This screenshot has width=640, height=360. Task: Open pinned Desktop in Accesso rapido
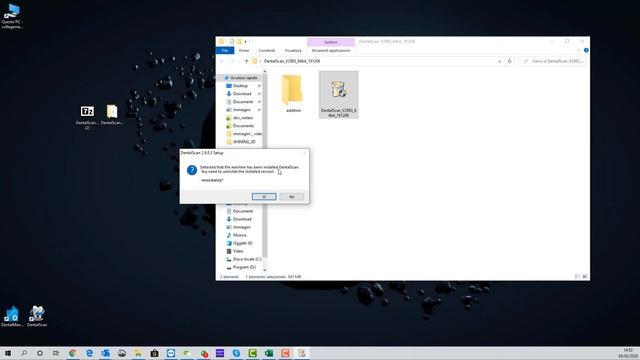click(x=240, y=86)
